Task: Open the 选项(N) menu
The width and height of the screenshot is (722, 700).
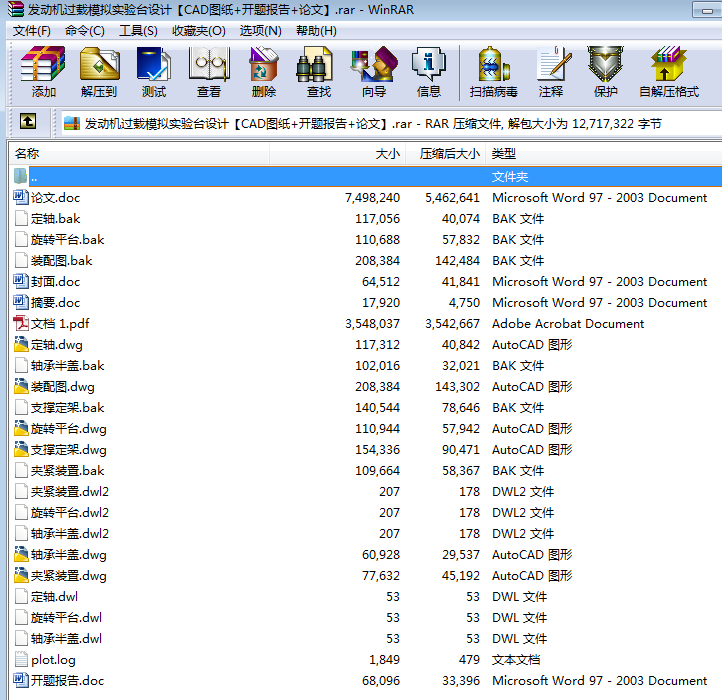Action: (x=260, y=31)
